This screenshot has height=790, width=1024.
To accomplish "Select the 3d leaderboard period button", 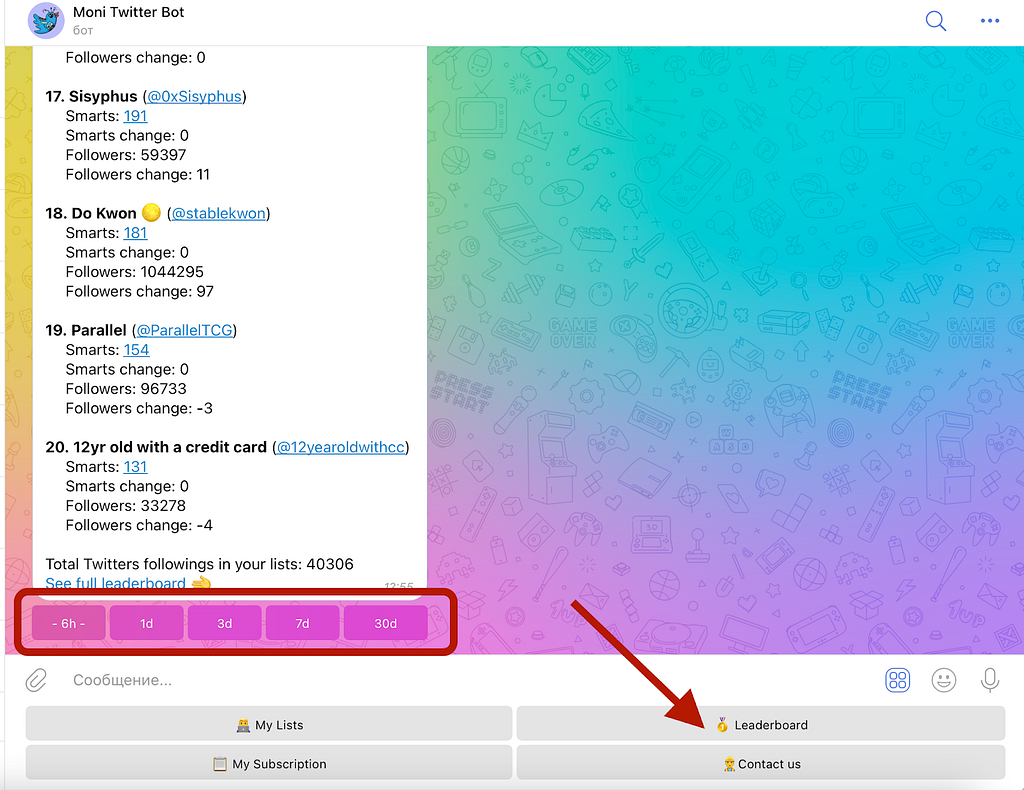I will click(x=225, y=624).
